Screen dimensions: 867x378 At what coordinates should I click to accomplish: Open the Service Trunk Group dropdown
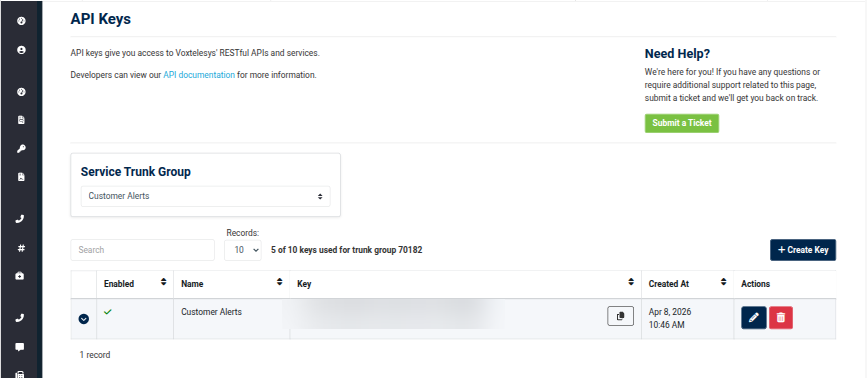point(206,196)
